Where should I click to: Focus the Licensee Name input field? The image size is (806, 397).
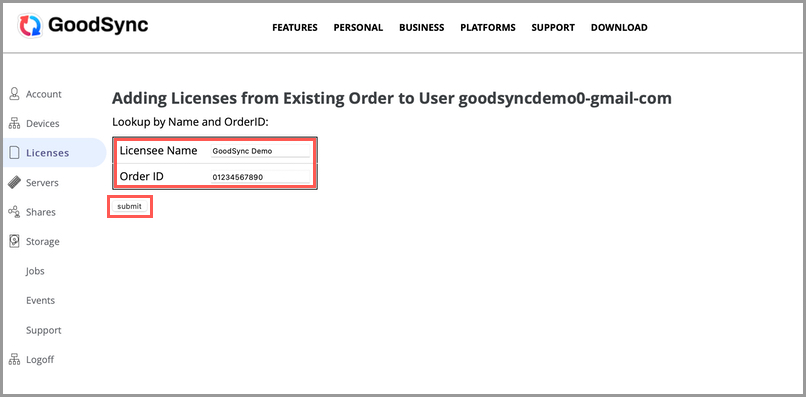(260, 151)
